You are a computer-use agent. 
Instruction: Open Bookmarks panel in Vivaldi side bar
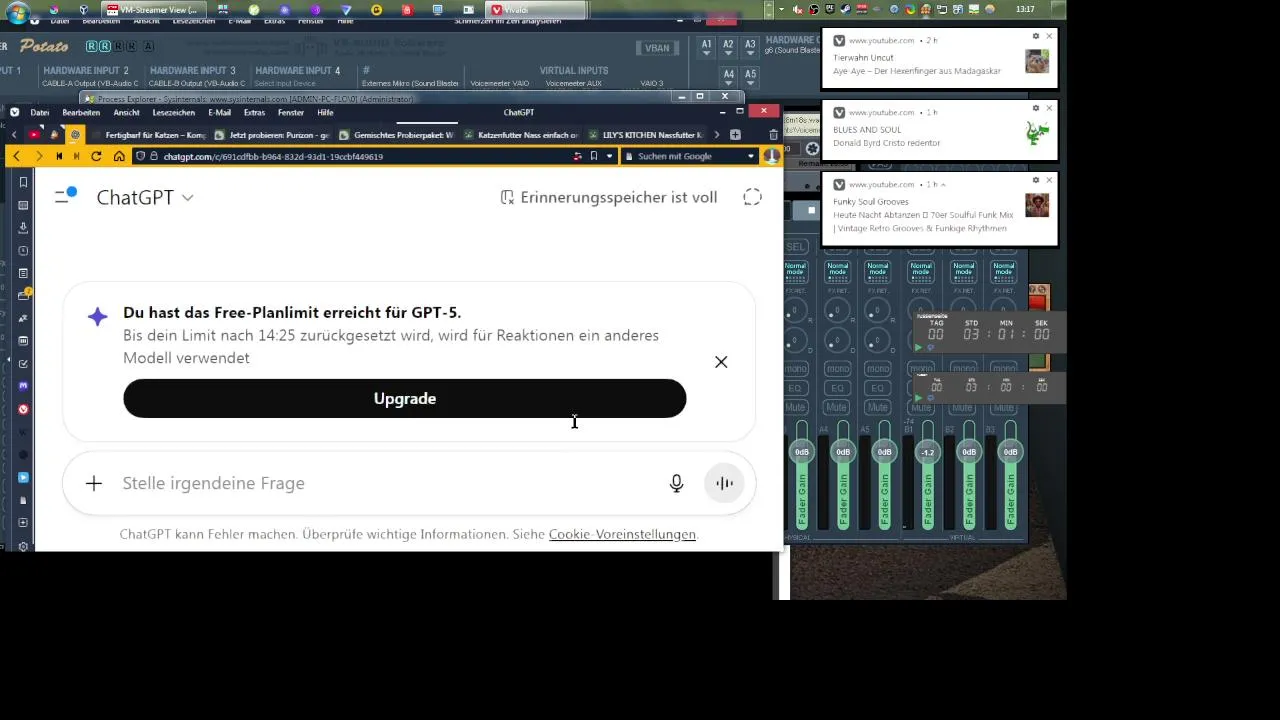coord(23,182)
